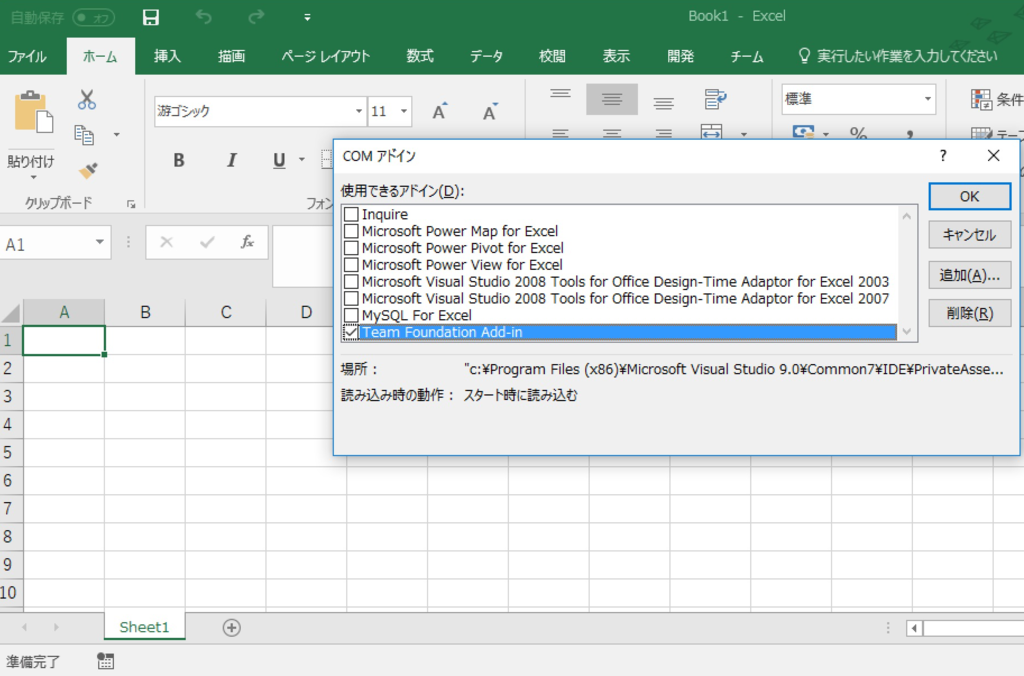The height and width of the screenshot is (676, 1024).
Task: Check Microsoft Power Map for Excel
Action: coord(351,231)
